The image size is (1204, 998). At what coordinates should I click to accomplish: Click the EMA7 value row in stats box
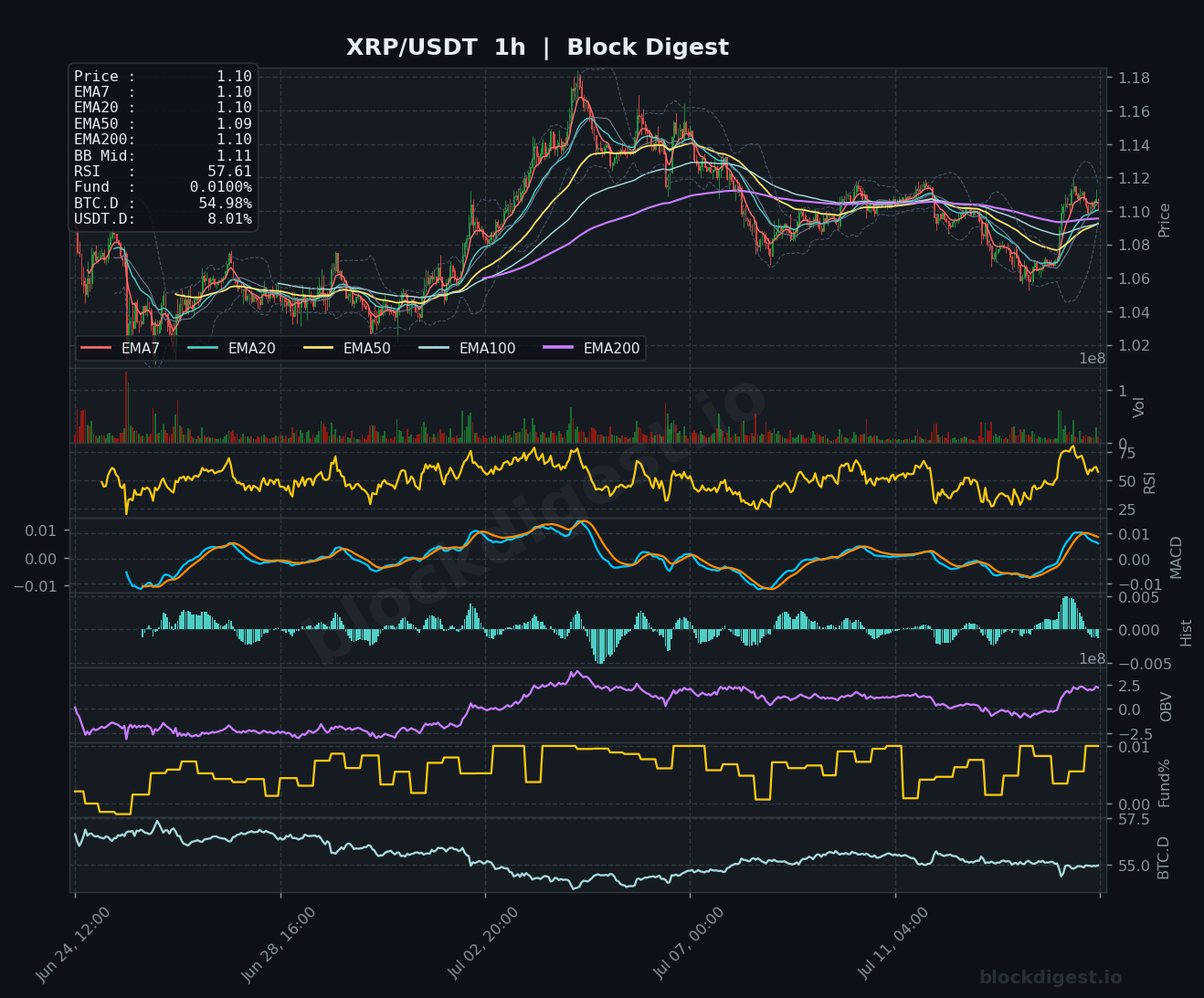pos(163,92)
